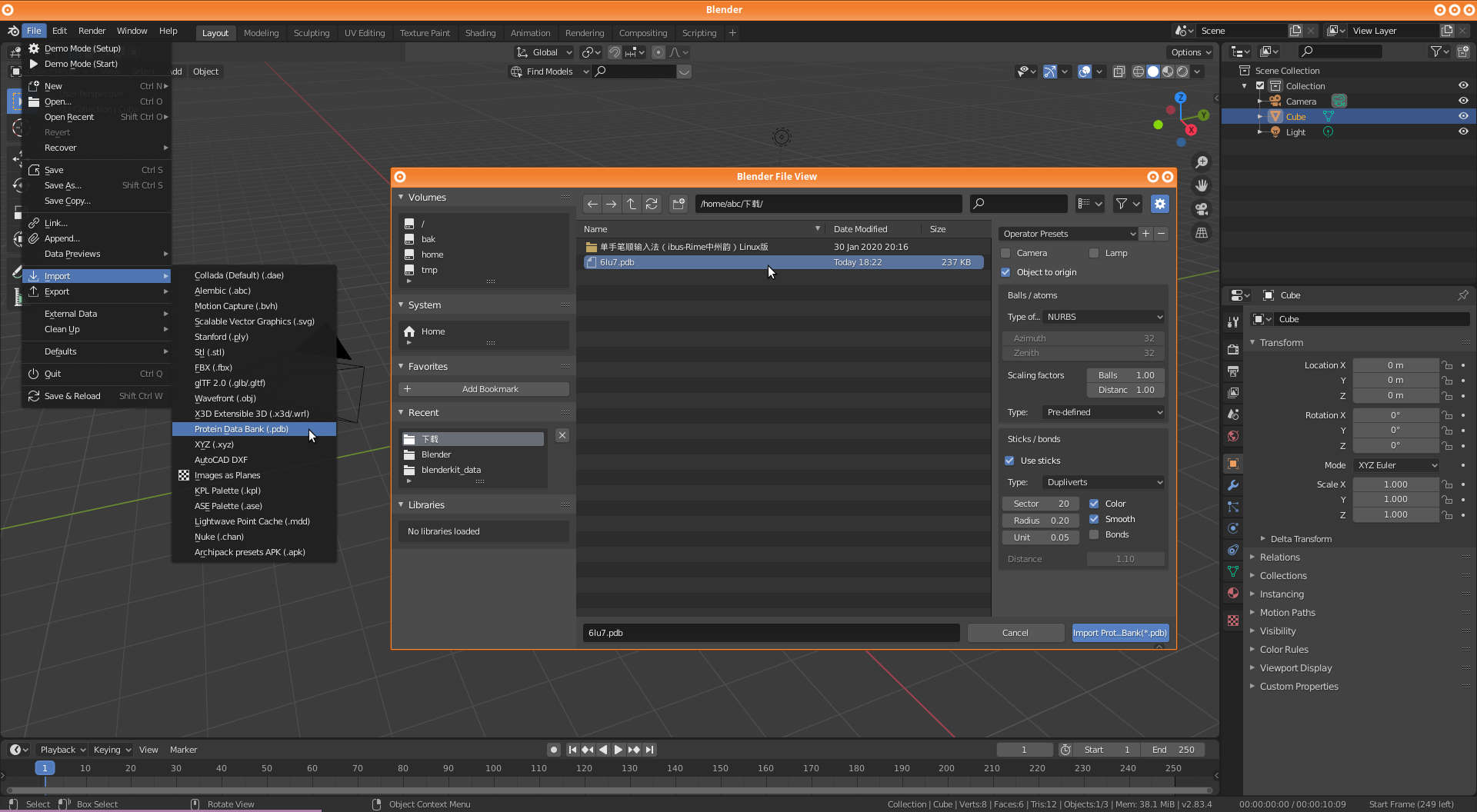Open Type of balls NURBS dropdown
The height and width of the screenshot is (812, 1477).
tap(1104, 317)
